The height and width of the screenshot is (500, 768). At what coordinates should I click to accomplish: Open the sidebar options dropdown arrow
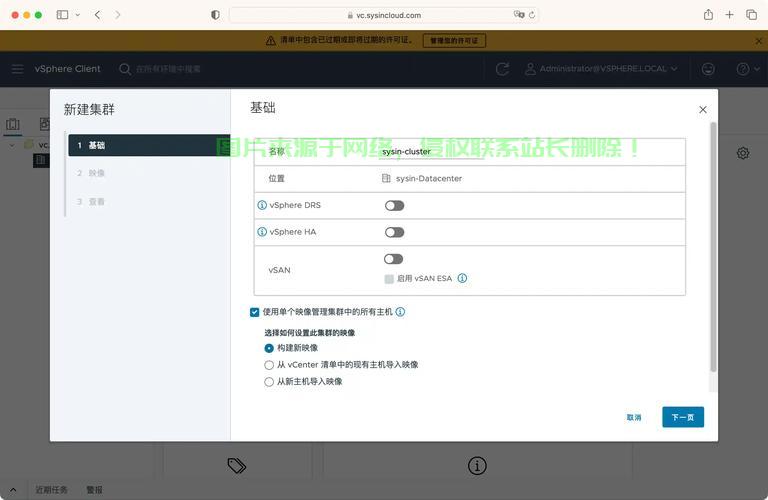pyautogui.click(x=77, y=15)
